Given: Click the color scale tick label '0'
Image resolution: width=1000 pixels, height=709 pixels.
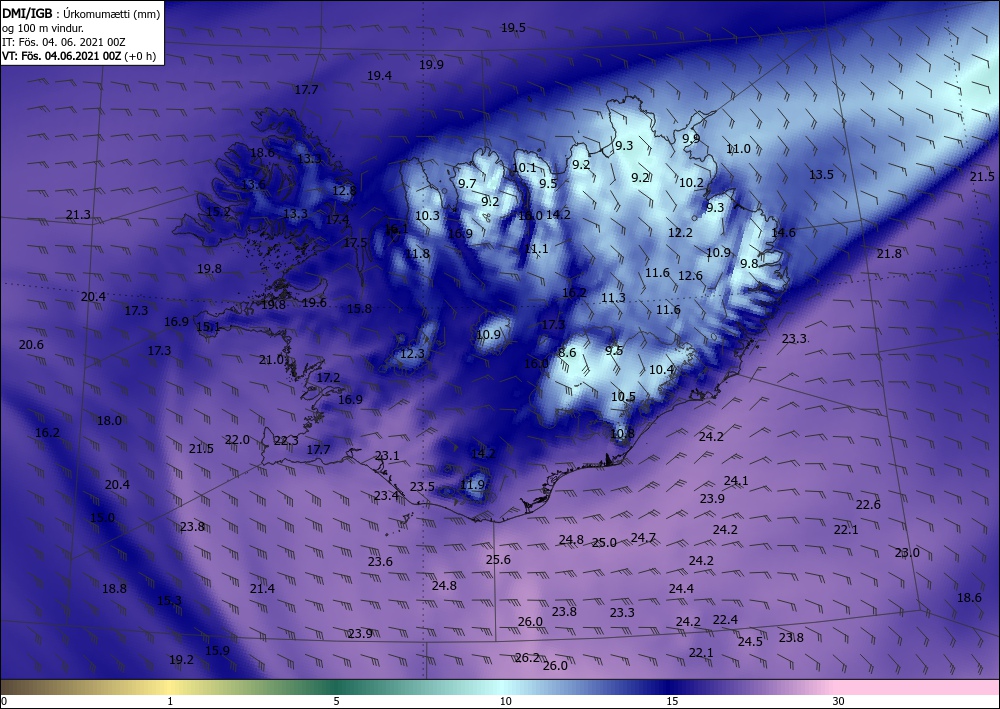Looking at the screenshot, I should (x=4, y=701).
